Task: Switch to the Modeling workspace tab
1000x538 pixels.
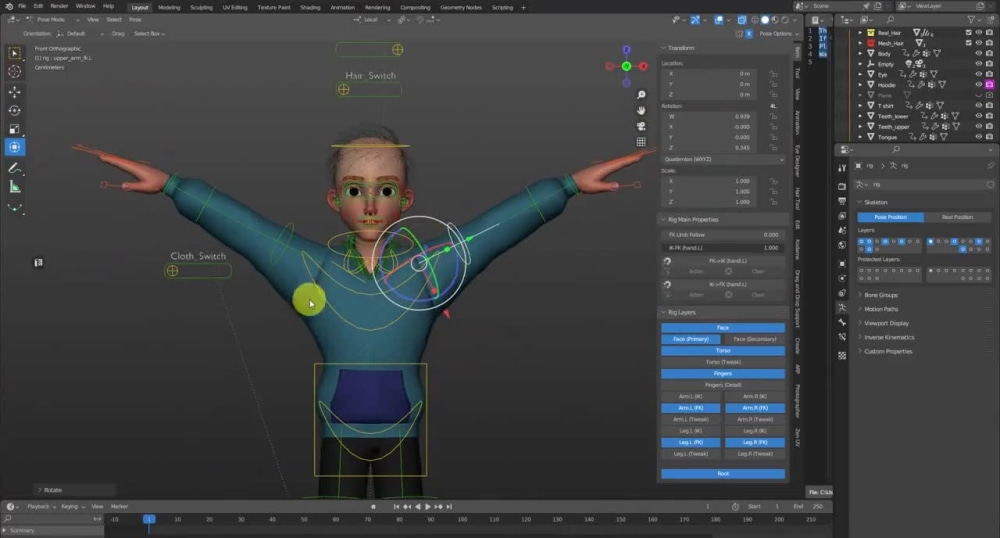Action: [169, 8]
